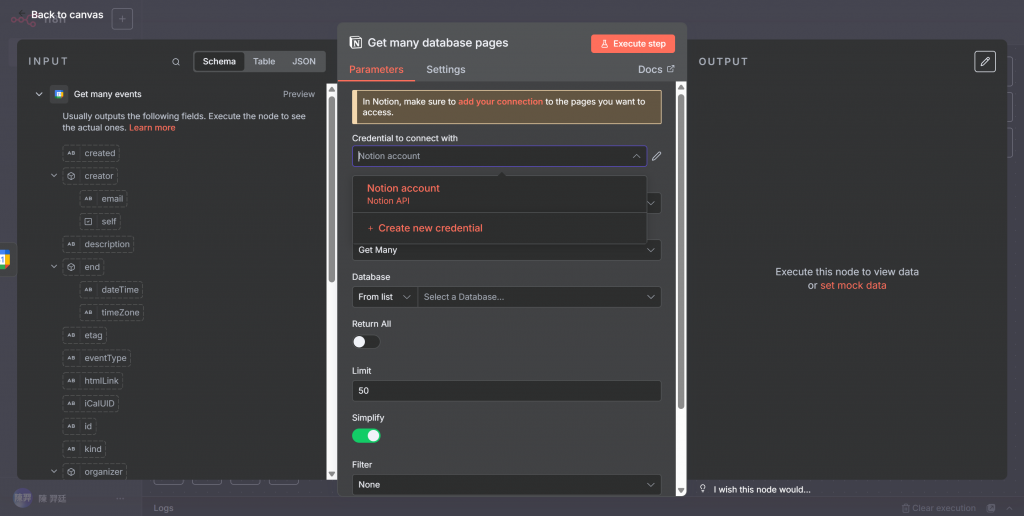Open the Filter dropdown set to None
1024x516 pixels.
click(x=506, y=485)
